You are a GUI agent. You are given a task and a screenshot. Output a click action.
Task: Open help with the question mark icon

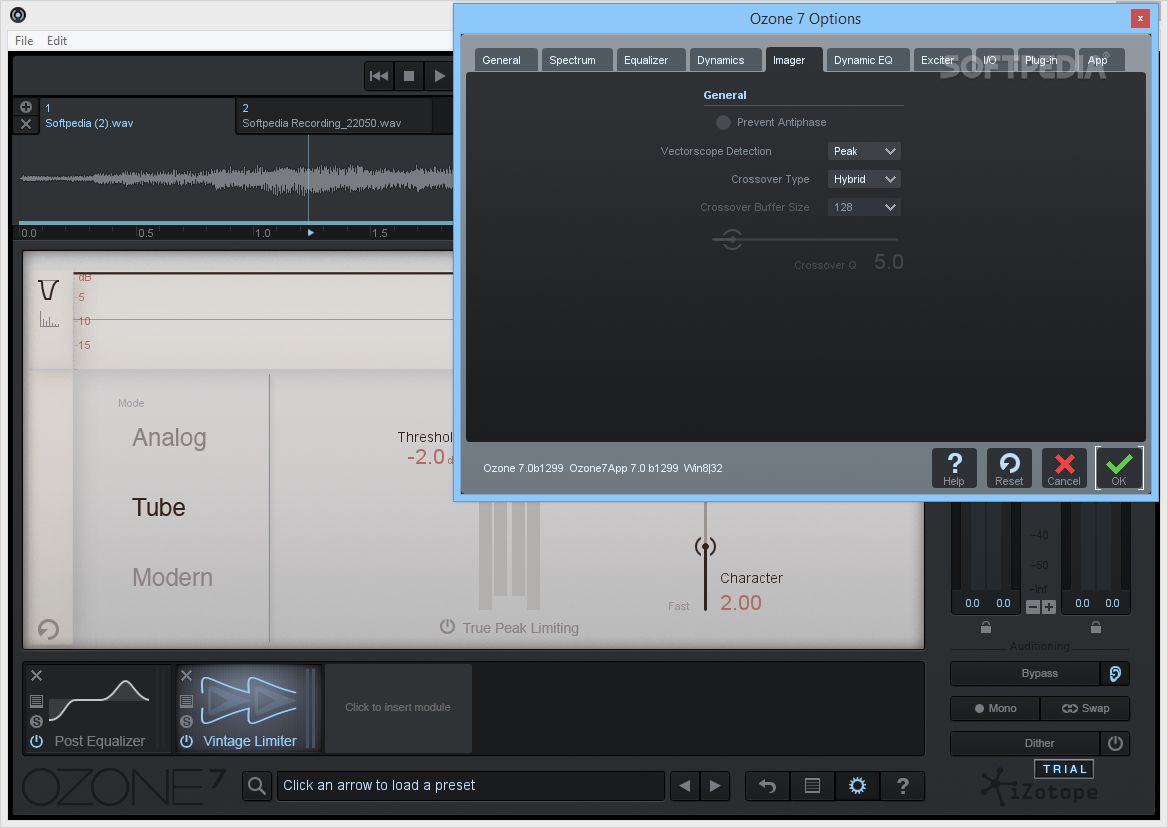[x=902, y=786]
